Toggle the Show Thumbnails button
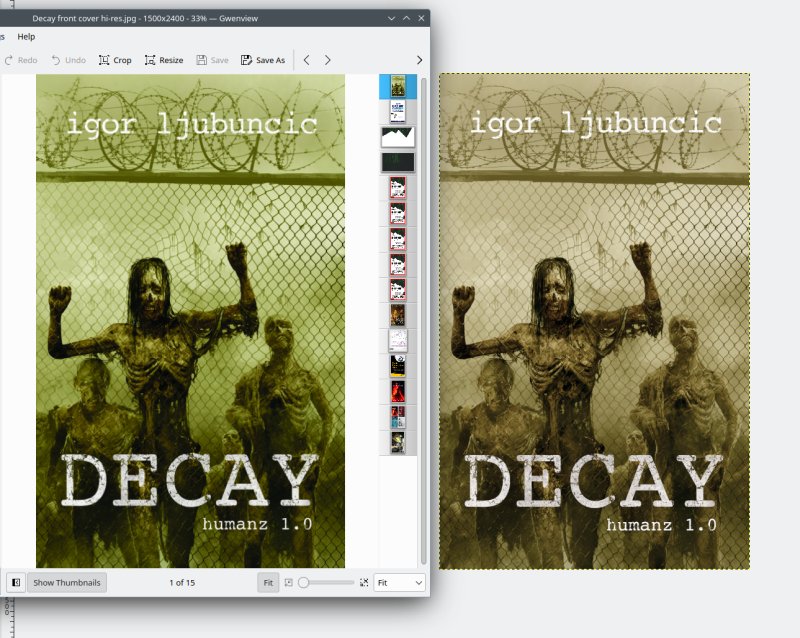Viewport: 800px width, 638px height. (67, 582)
